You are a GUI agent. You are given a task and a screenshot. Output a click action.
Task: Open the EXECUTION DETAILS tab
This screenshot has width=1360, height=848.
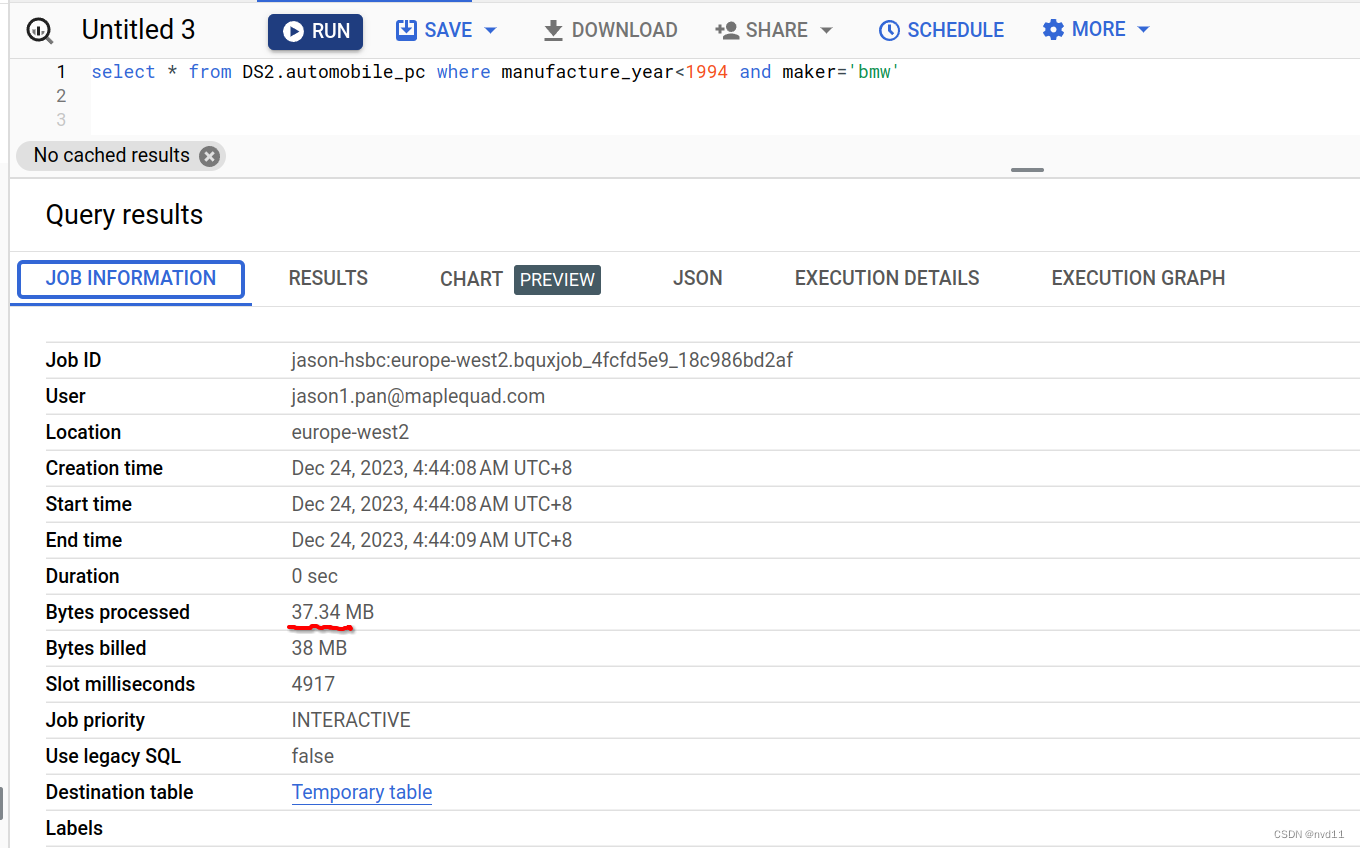pyautogui.click(x=887, y=279)
